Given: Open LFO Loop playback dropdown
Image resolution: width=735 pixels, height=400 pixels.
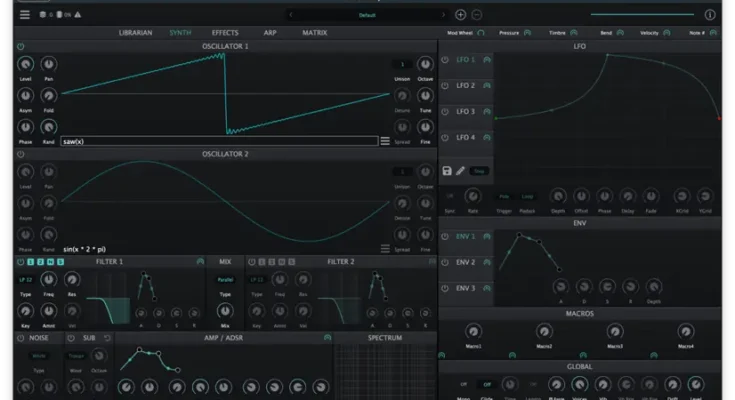Looking at the screenshot, I should pos(527,196).
